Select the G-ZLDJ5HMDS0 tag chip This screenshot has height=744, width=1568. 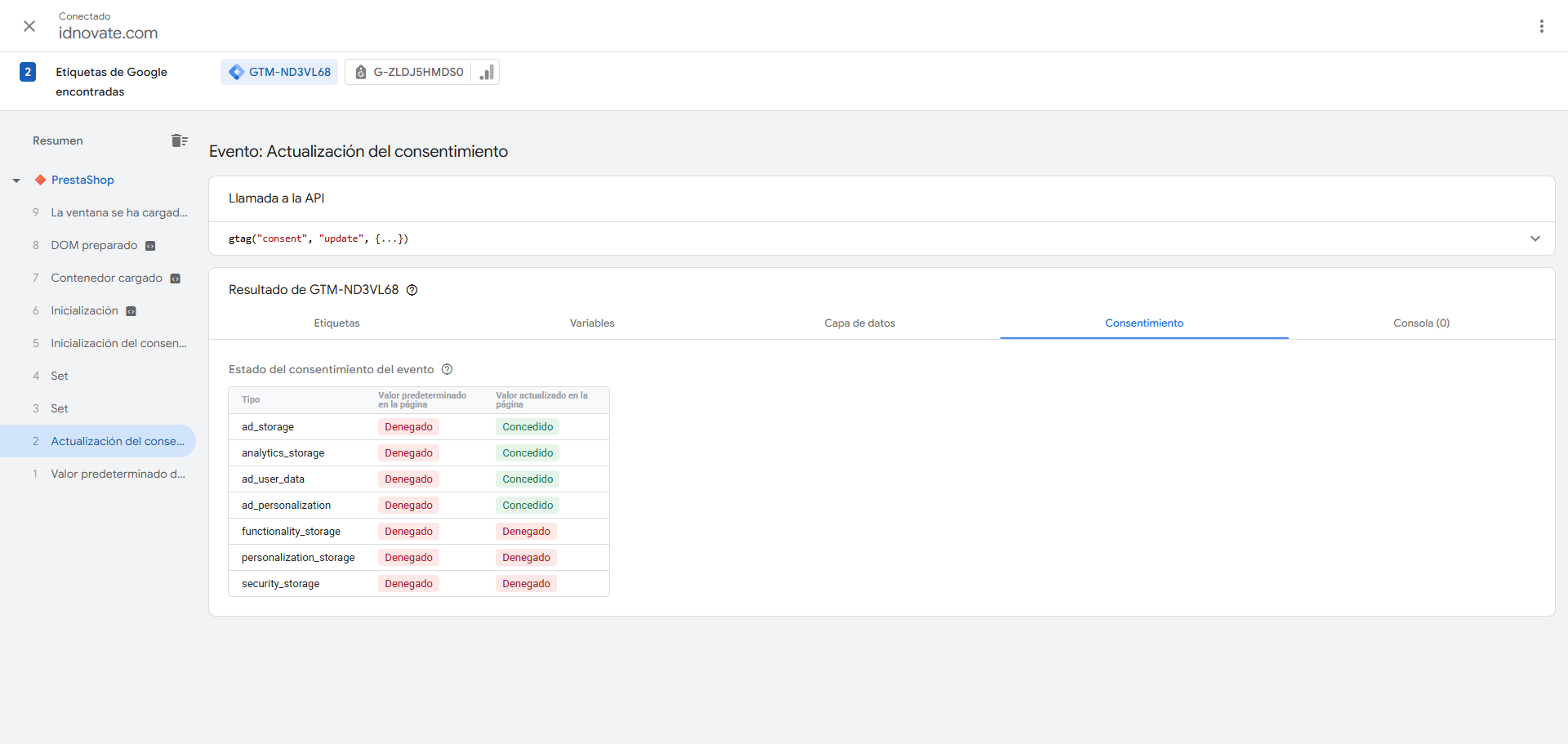pos(408,72)
